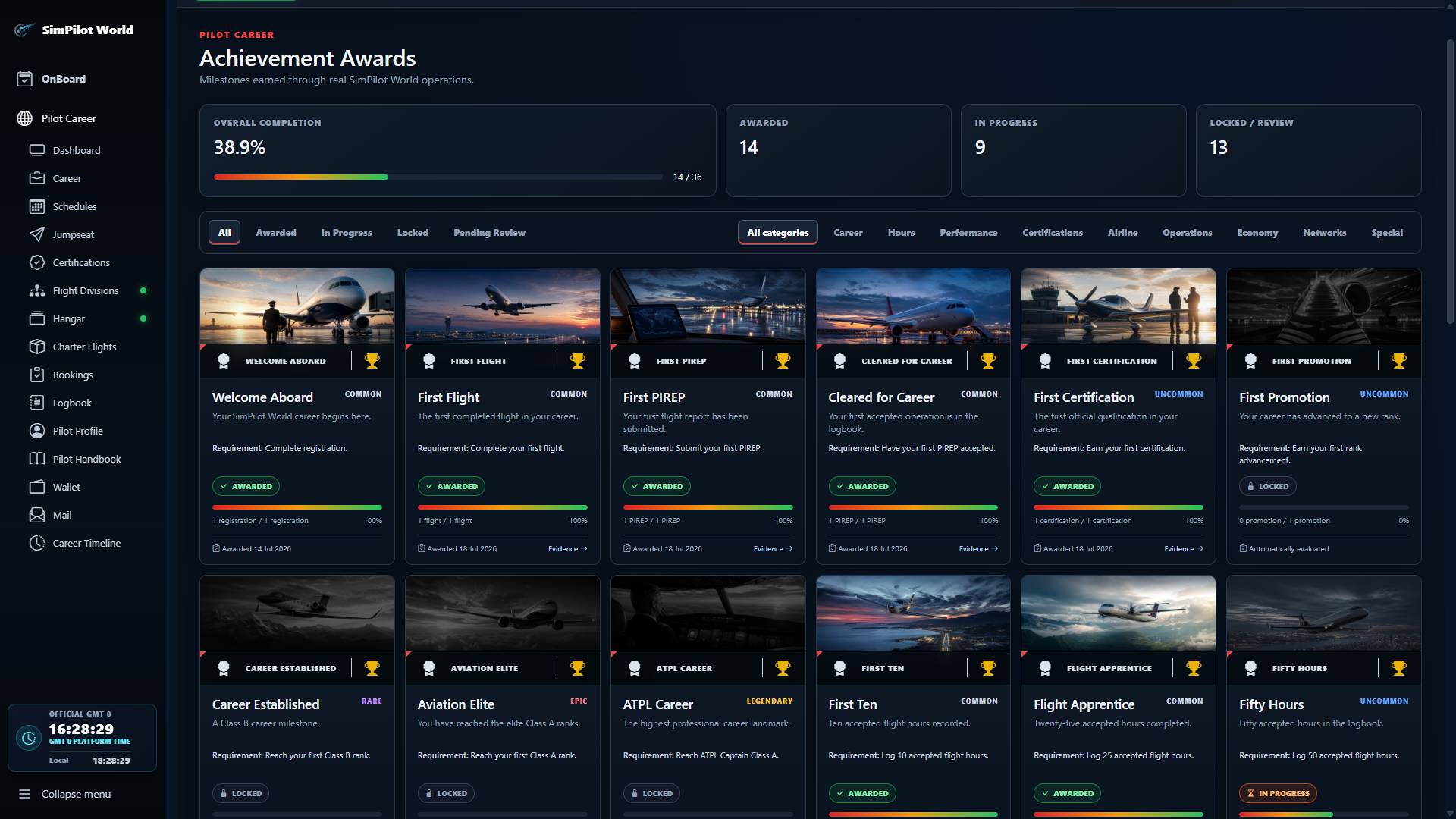Image resolution: width=1456 pixels, height=819 pixels.
Task: Switch to the In Progress filter
Action: pos(347,233)
